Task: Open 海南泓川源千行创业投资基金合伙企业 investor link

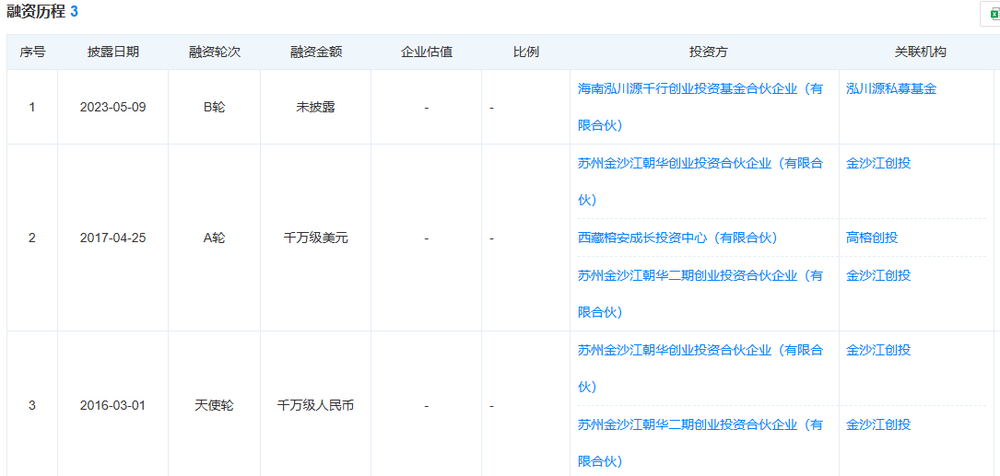Action: [700, 107]
